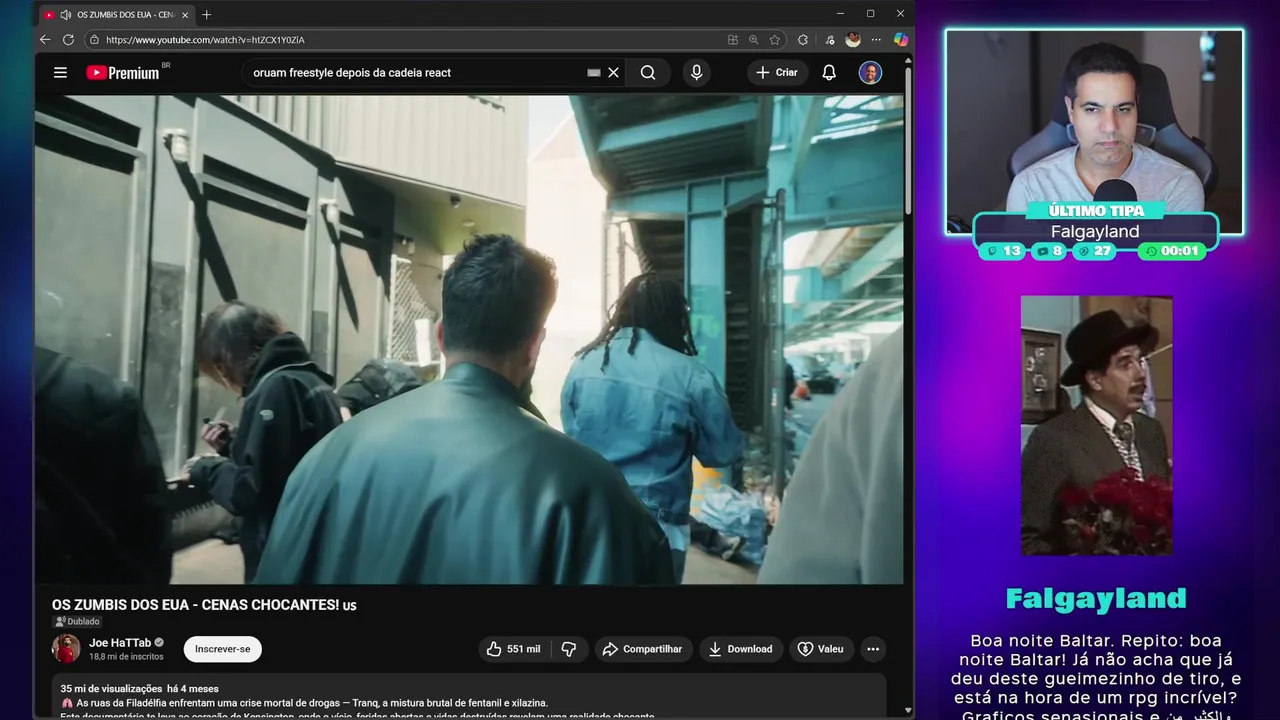1280x720 pixels.
Task: Open the browser profile avatar
Action: (x=853, y=40)
